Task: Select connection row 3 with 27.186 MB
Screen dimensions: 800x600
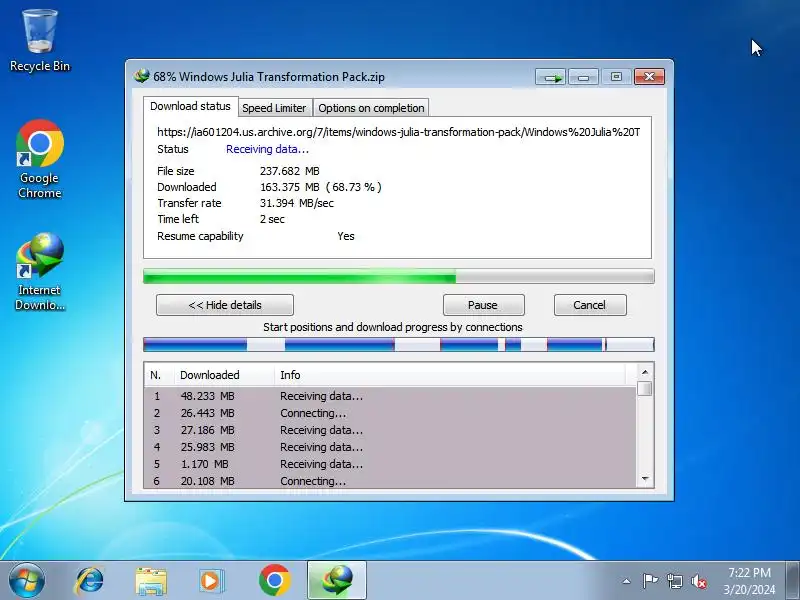Action: click(390, 430)
